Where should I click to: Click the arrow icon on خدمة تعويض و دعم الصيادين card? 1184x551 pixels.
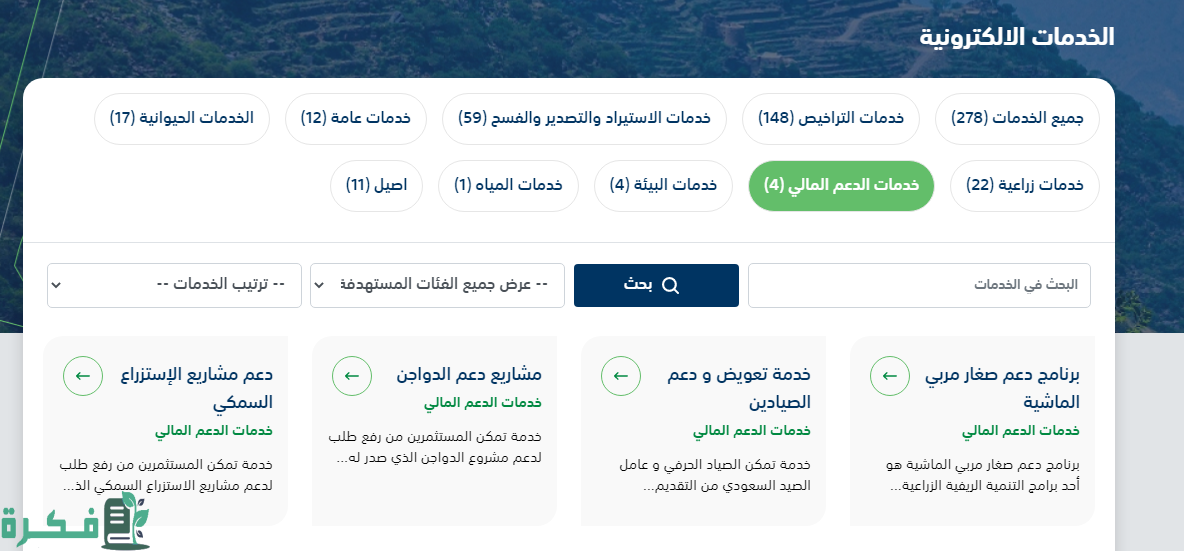(621, 376)
